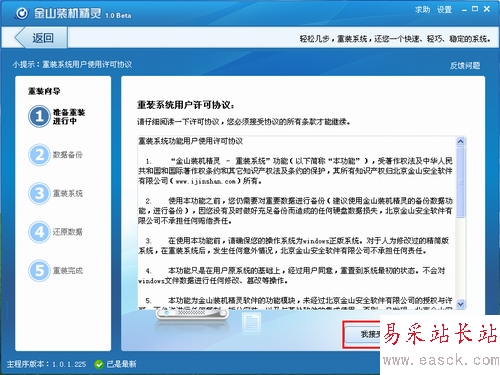The height and width of the screenshot is (375, 500).
Task: Click the 重装向导 heading
Action: click(44, 91)
